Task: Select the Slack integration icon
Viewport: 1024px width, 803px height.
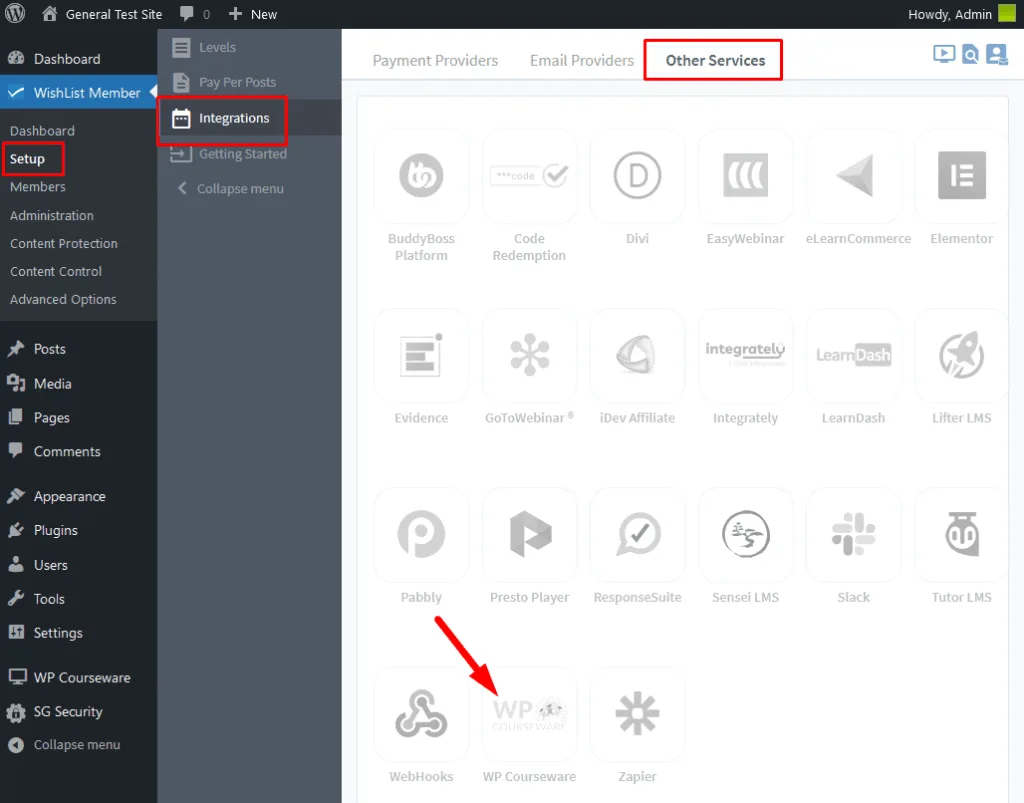Action: pyautogui.click(x=854, y=534)
